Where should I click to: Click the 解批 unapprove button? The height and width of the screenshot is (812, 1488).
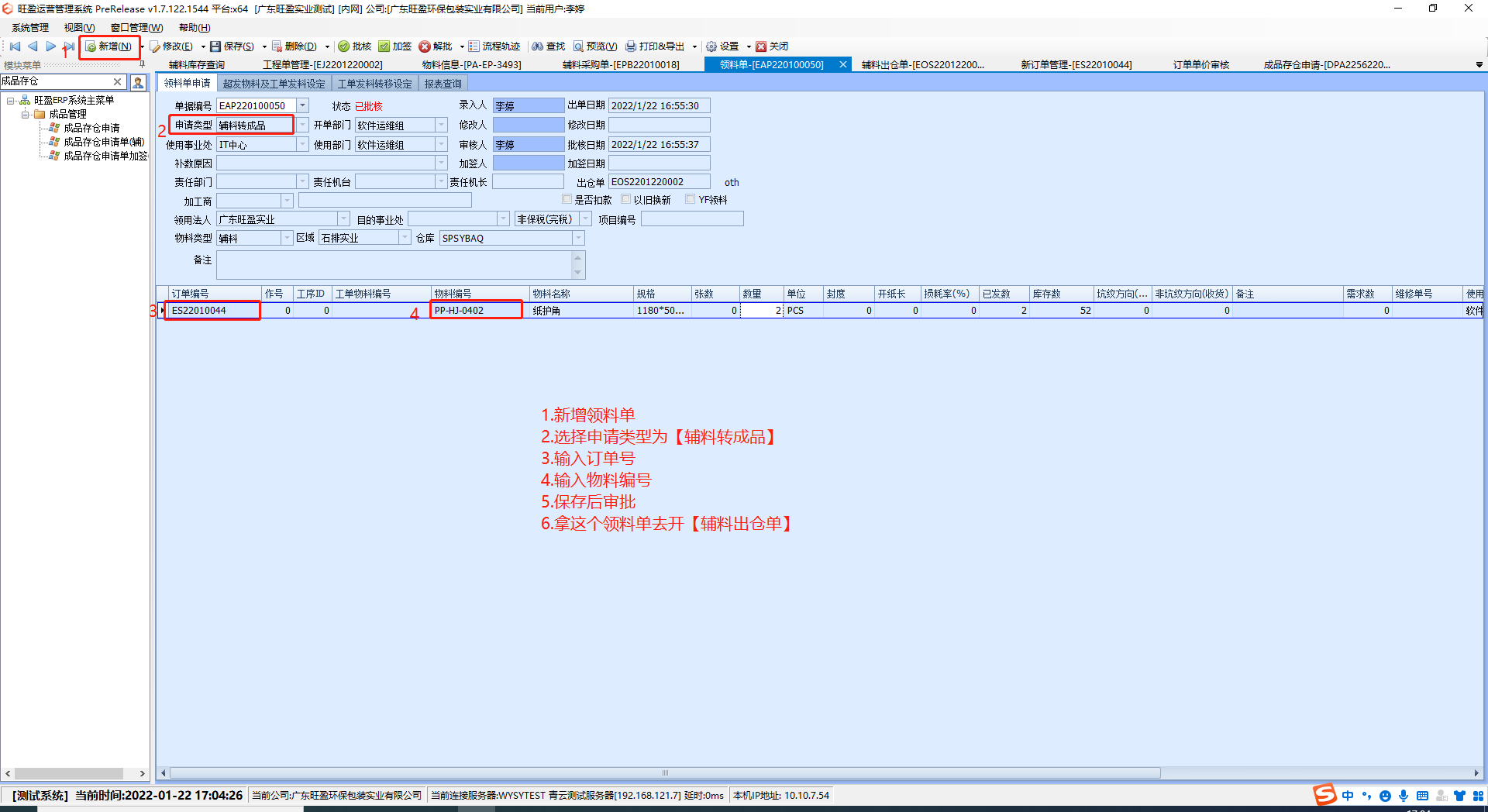click(436, 46)
